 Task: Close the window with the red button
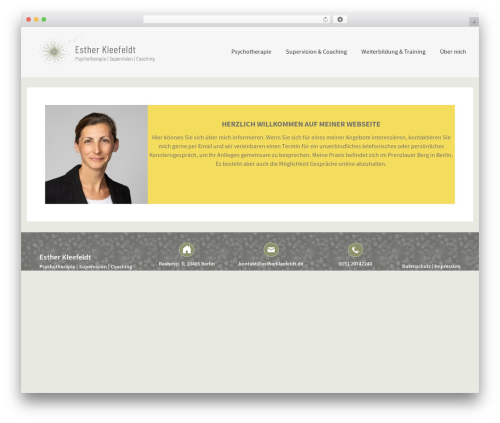pyautogui.click(x=29, y=19)
